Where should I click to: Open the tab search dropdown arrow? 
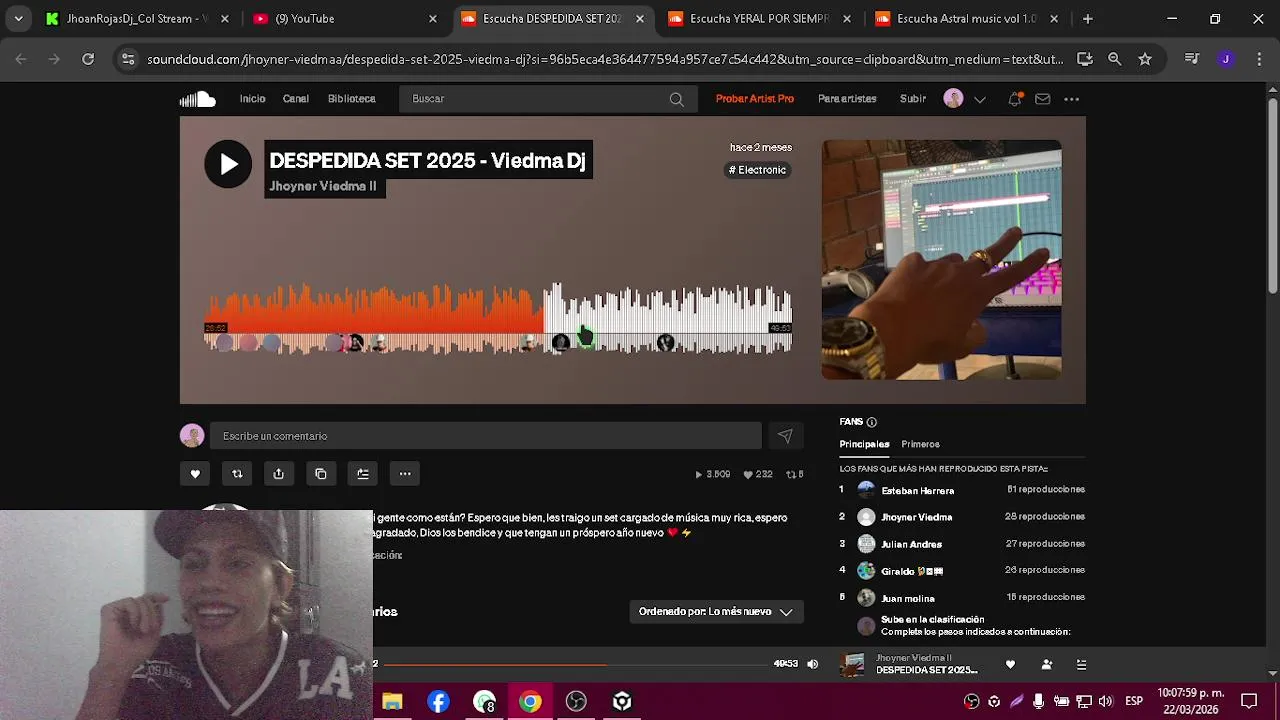coord(18,19)
